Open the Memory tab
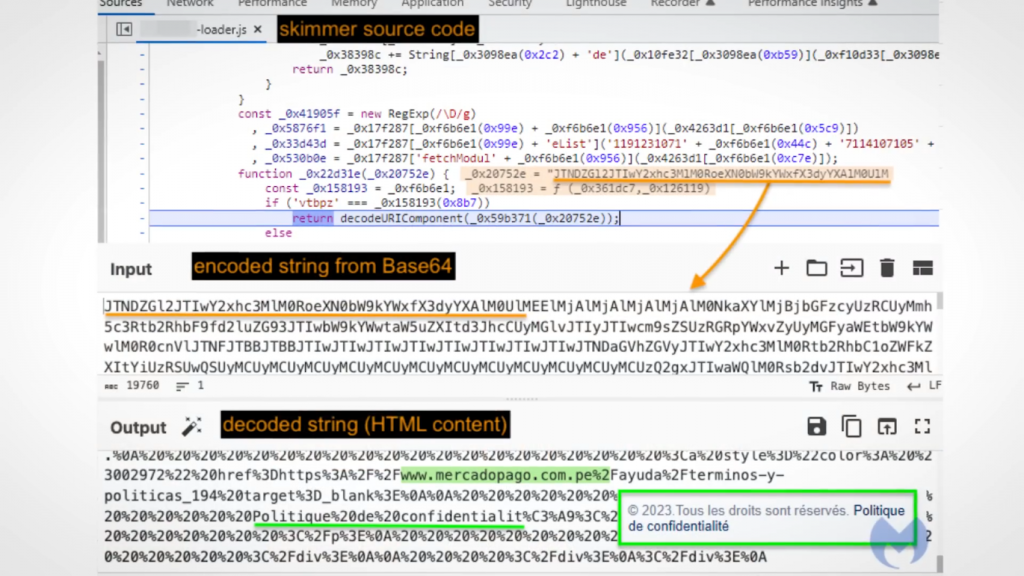Image resolution: width=1024 pixels, height=576 pixels. [354, 4]
